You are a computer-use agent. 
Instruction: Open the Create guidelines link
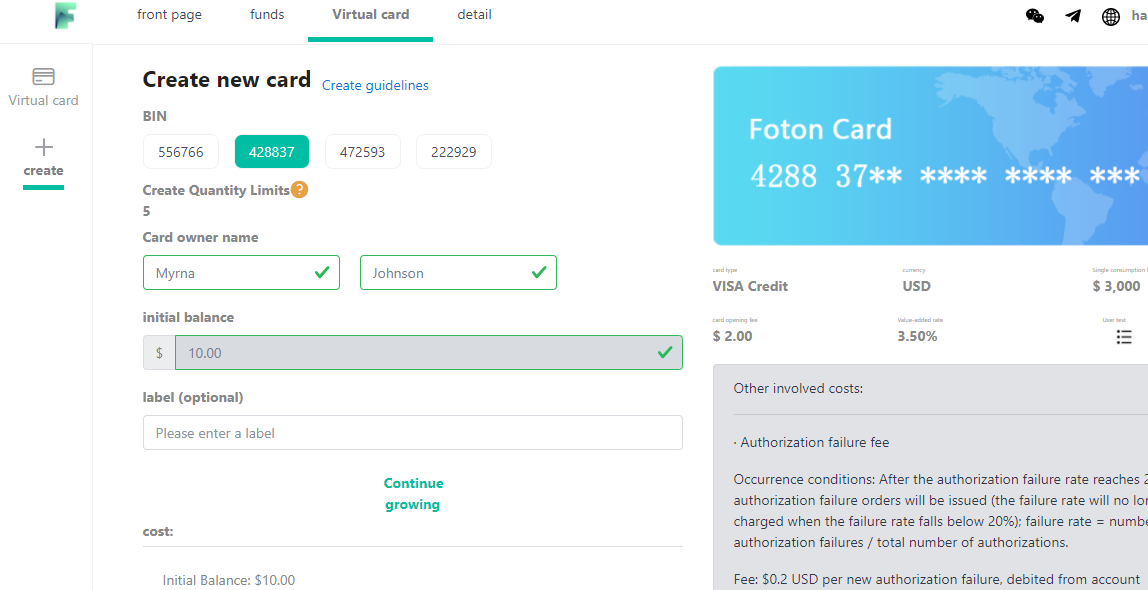click(x=375, y=86)
